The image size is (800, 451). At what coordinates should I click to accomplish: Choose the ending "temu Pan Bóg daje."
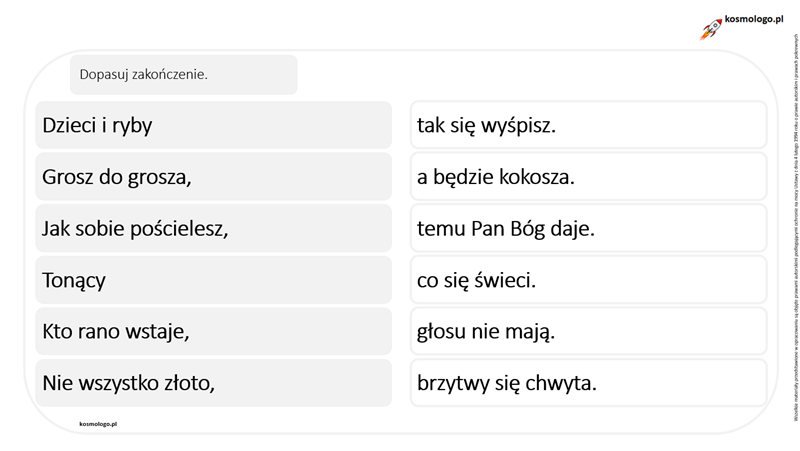tap(588, 228)
